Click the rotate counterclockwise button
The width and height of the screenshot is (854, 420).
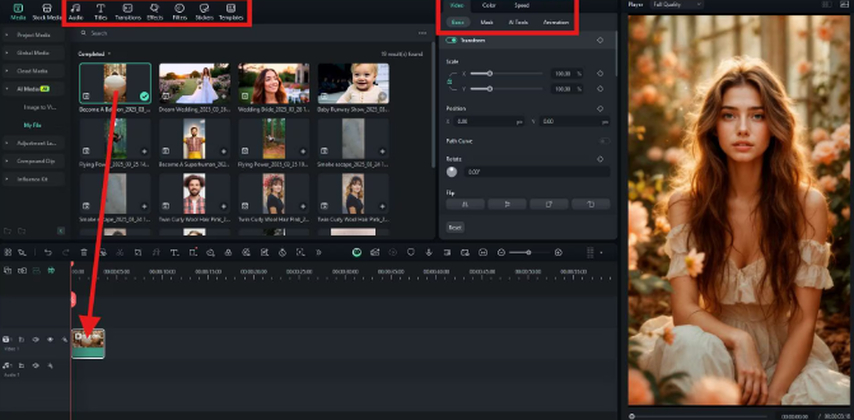pyautogui.click(x=591, y=204)
